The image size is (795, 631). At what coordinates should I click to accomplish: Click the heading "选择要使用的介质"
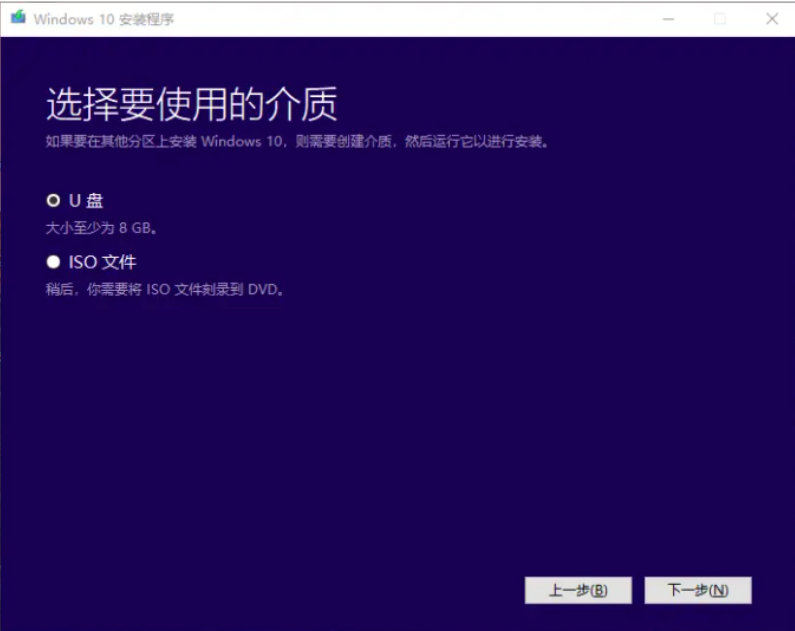click(x=192, y=104)
